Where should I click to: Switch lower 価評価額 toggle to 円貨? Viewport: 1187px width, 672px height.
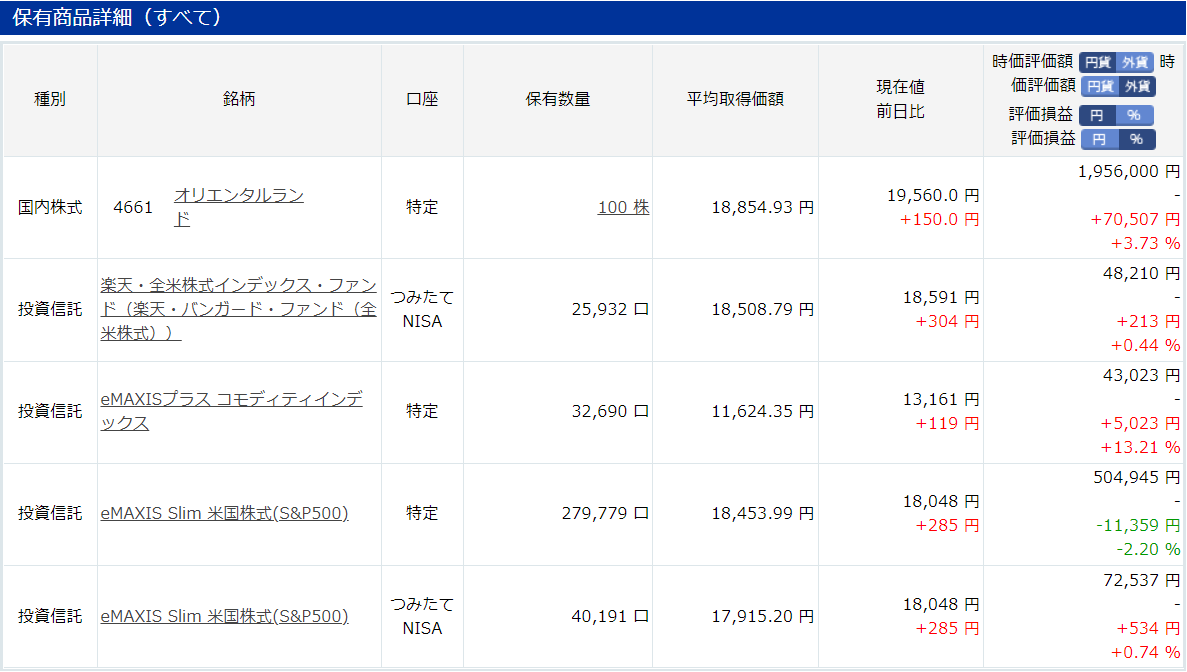coord(1100,86)
